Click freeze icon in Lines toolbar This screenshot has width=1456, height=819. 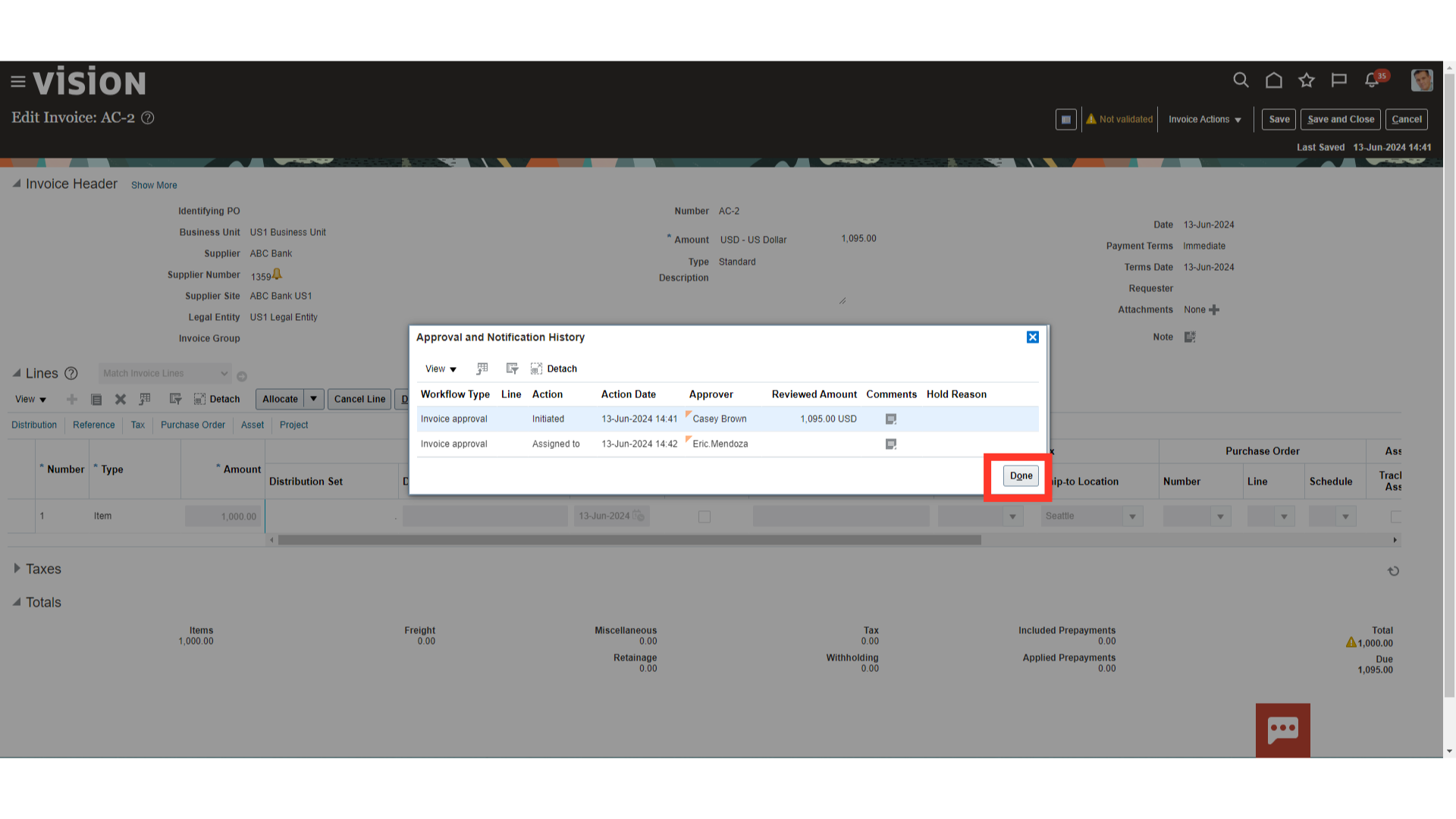[x=145, y=399]
